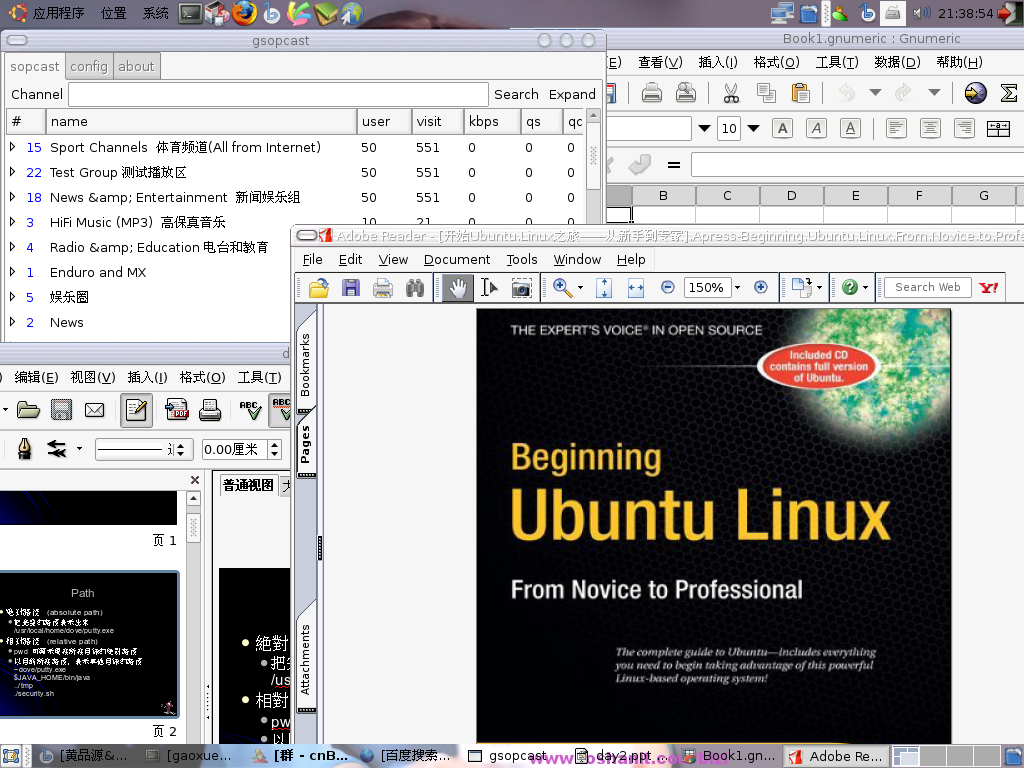Screen dimensions: 1024x768
Task: Open the Undo history dropdown in Gnumeric
Action: [875, 93]
